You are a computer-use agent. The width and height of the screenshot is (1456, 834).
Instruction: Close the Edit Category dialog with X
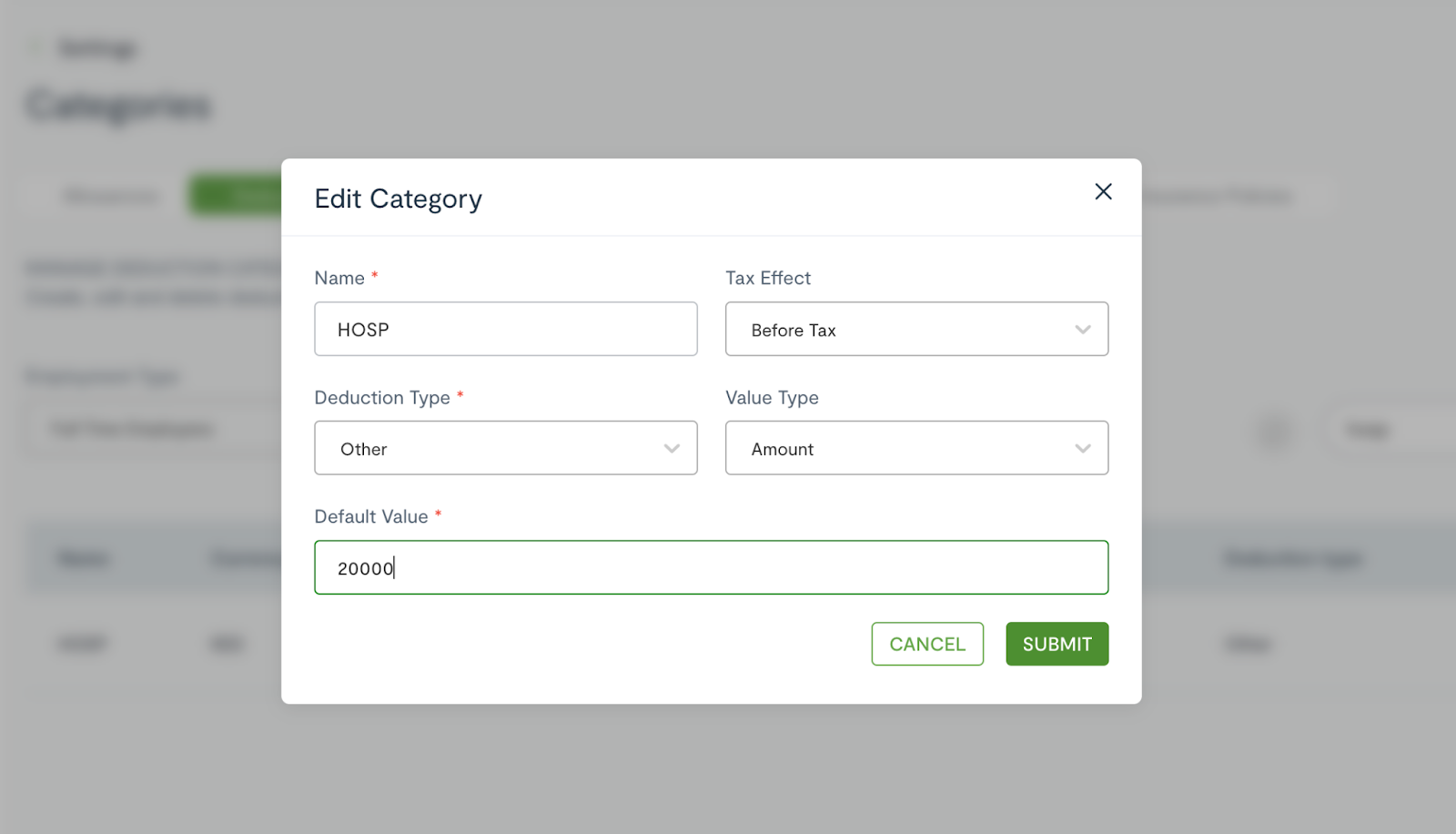[1103, 191]
